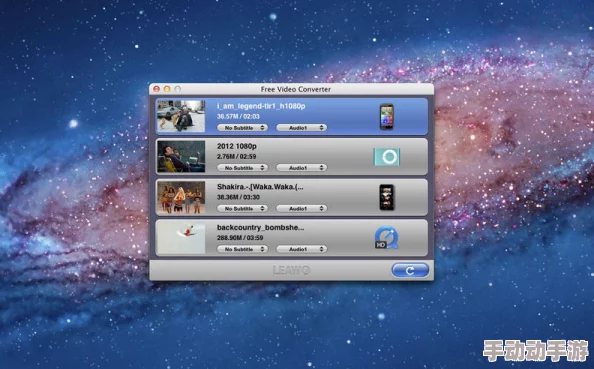Open the iPhone device profile icon

point(387,197)
